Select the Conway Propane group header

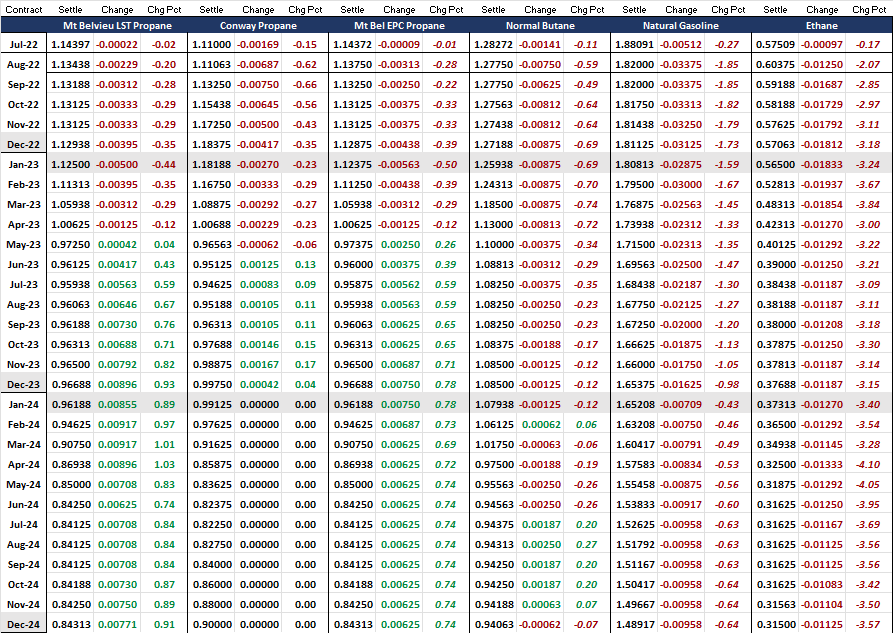[258, 26]
